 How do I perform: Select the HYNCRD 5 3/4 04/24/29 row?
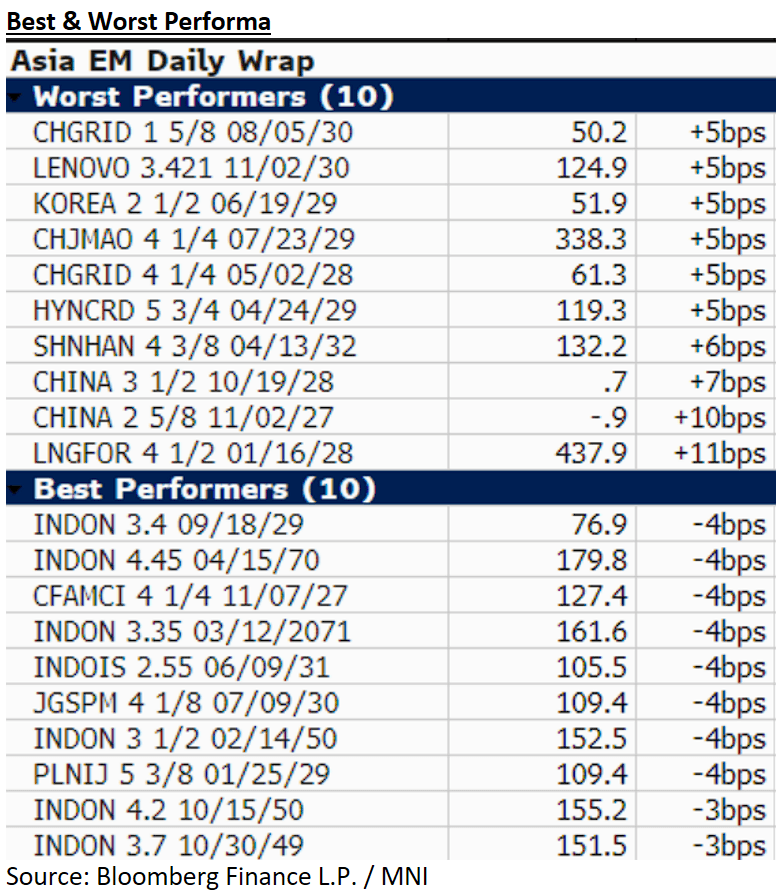pos(194,311)
